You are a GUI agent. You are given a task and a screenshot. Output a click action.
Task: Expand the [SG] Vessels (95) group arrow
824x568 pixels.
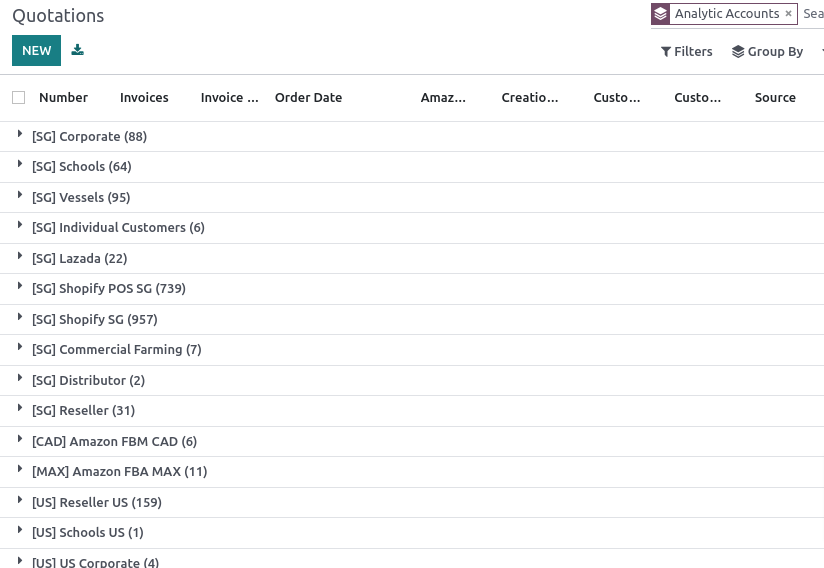coord(19,194)
